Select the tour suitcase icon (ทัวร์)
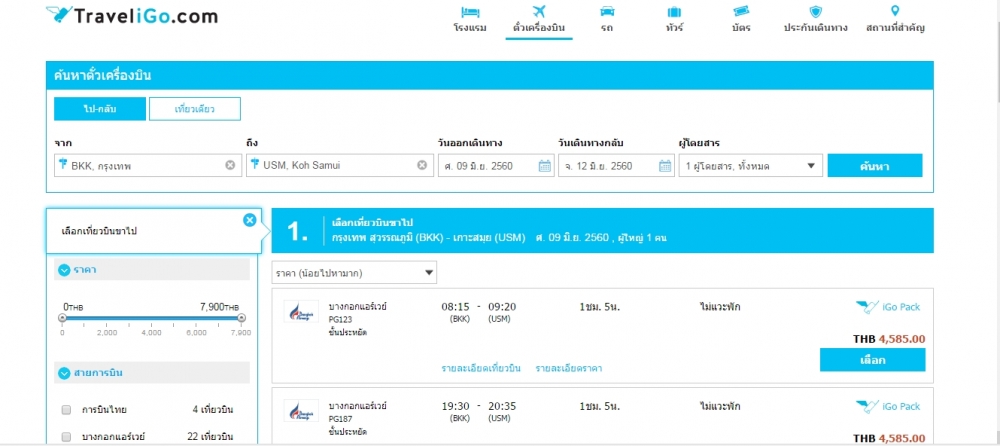Viewport: 1000px width, 446px height. coord(675,12)
